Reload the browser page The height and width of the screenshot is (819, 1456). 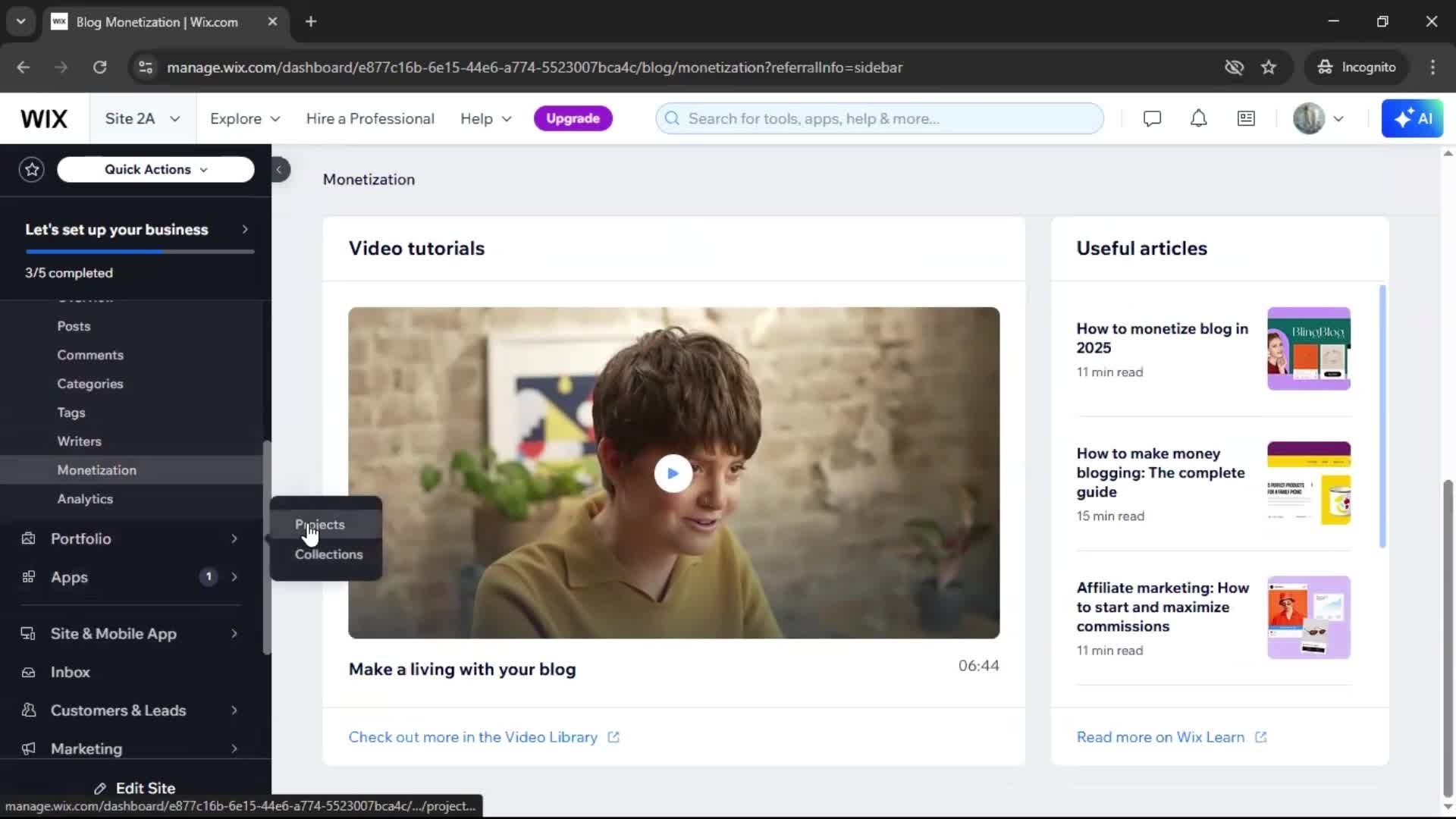[x=99, y=67]
